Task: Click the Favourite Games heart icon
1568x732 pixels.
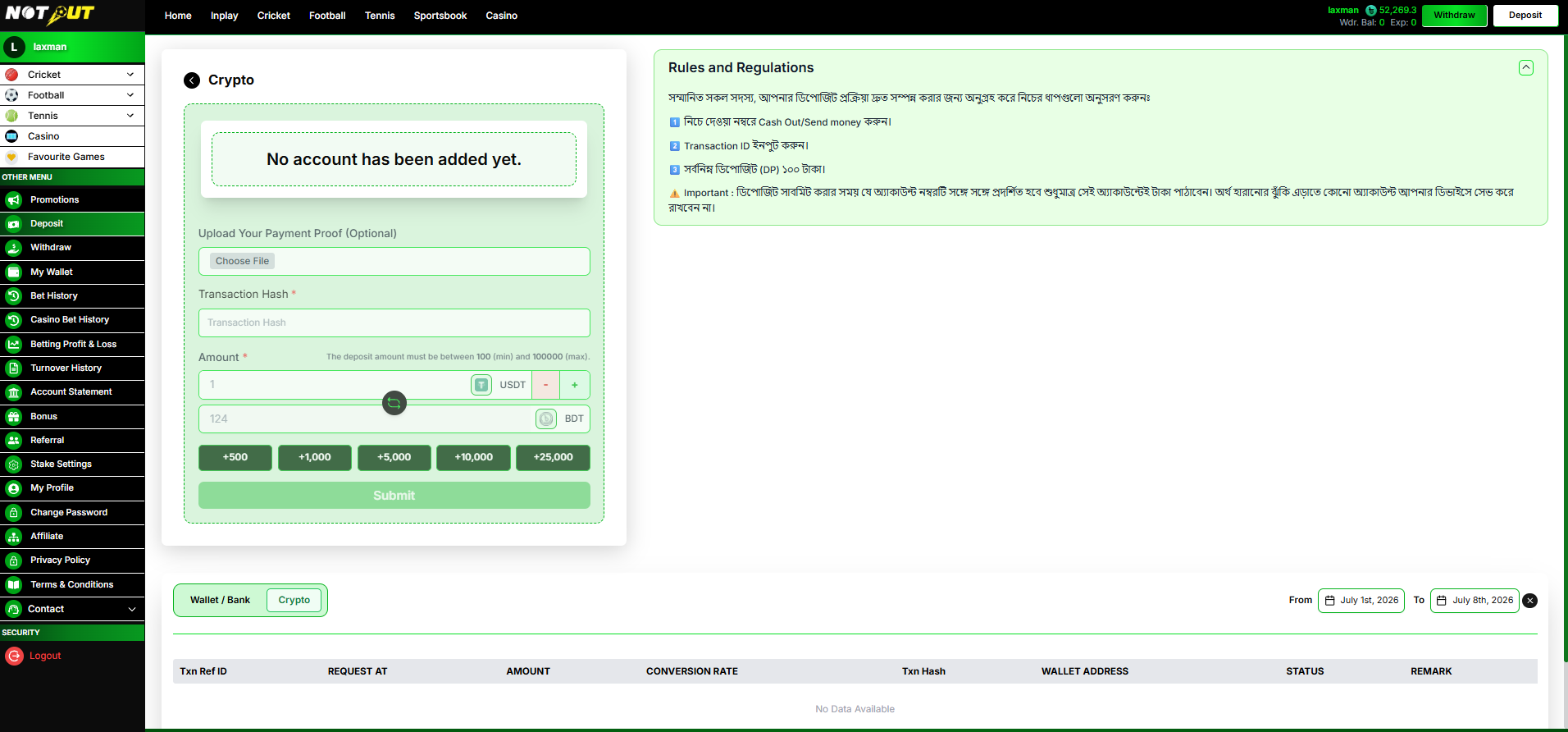Action: 11,157
